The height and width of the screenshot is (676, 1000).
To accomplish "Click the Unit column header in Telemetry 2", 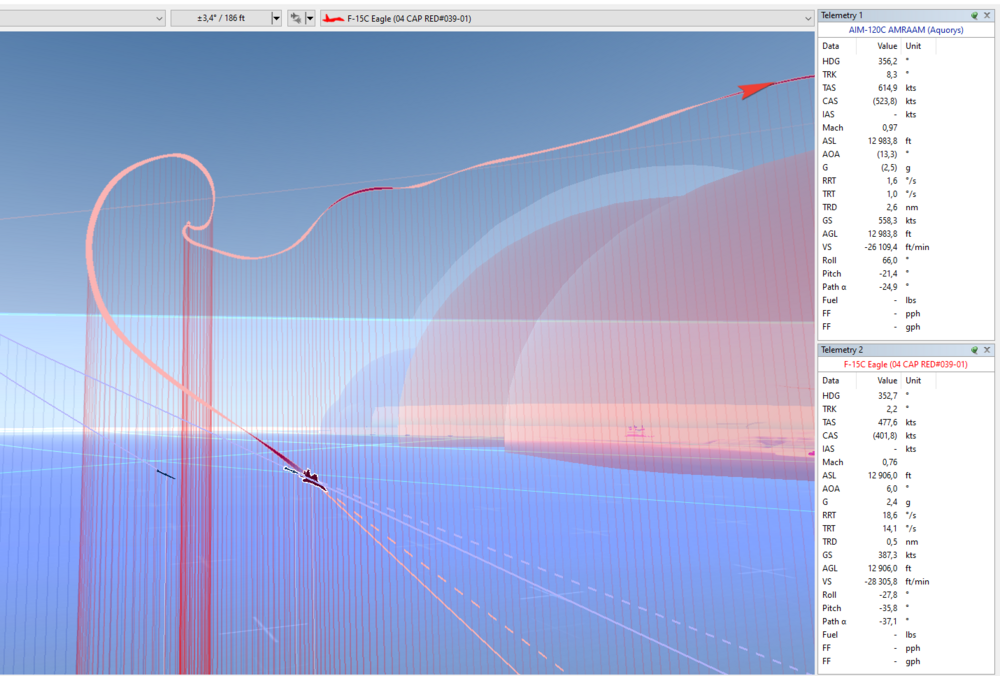I will tap(913, 380).
